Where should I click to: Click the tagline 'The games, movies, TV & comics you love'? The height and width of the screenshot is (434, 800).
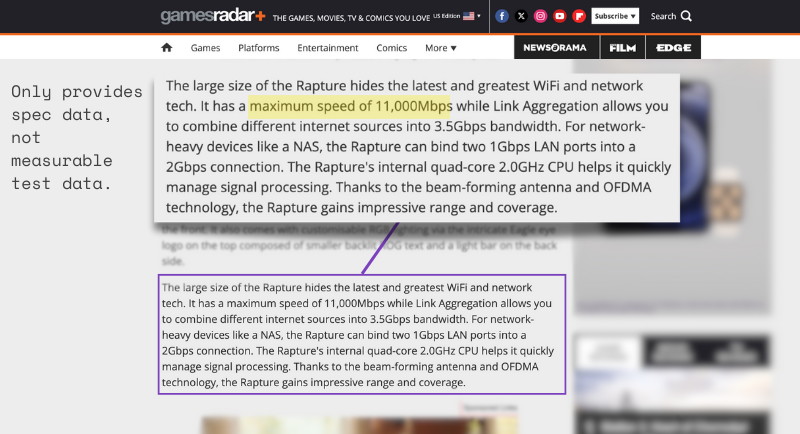351,18
